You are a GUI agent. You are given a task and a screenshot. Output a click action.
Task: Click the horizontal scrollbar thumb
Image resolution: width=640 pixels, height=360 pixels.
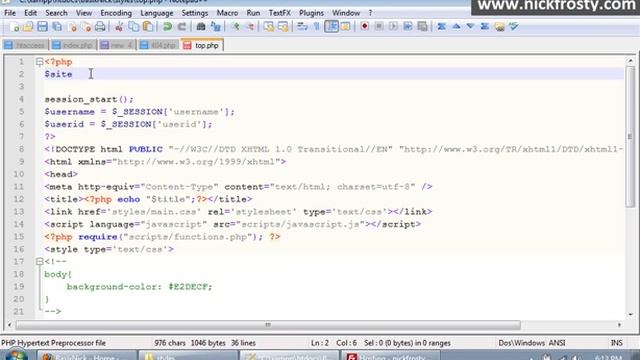[268, 325]
